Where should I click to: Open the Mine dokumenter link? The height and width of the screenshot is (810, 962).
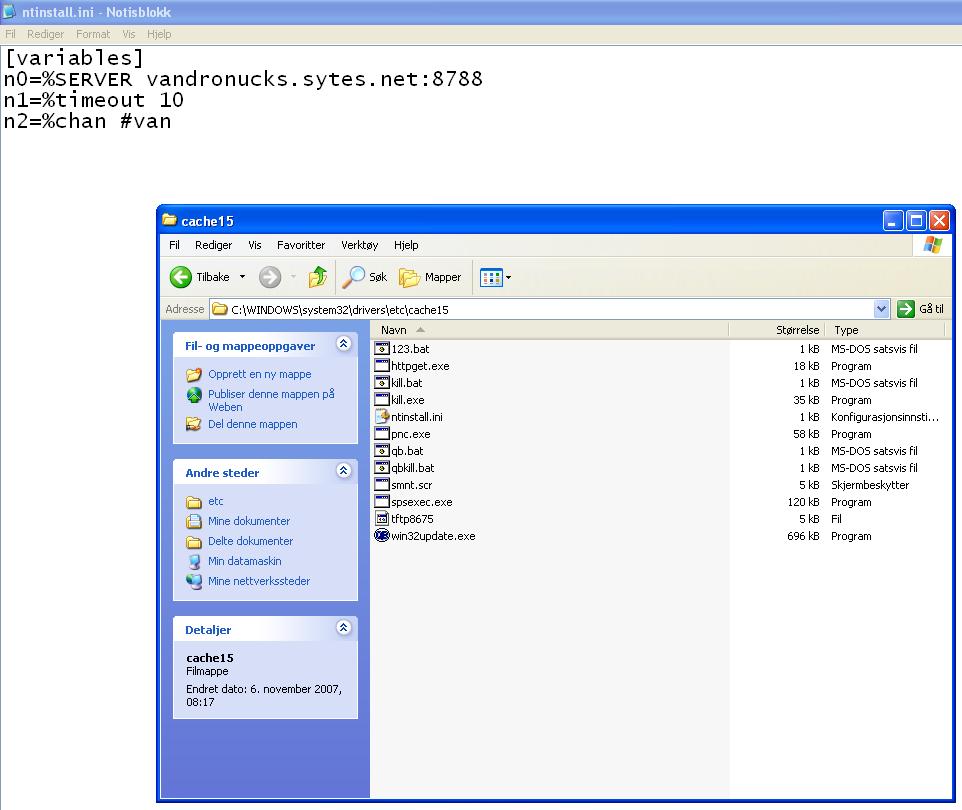249,521
